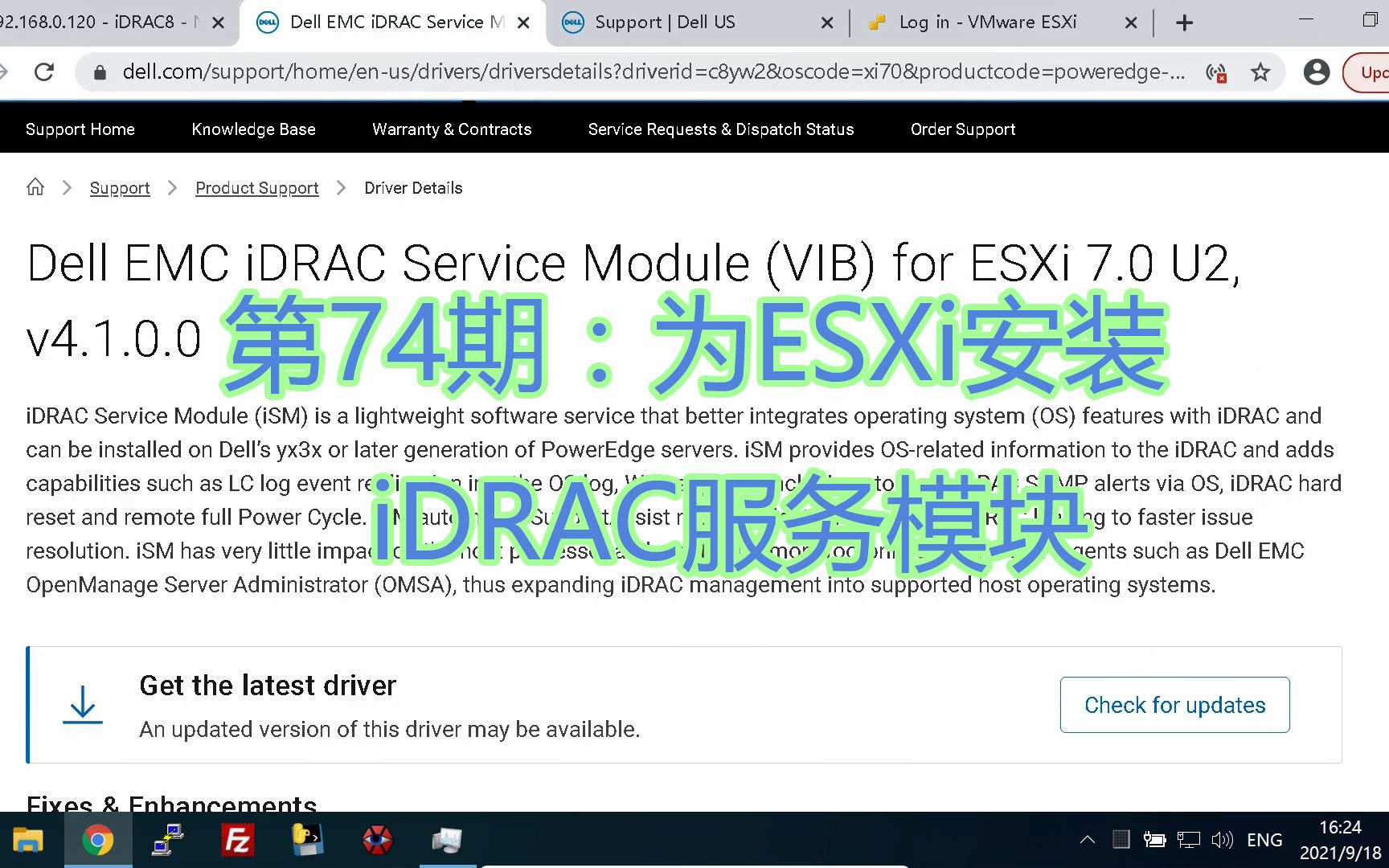Screen dimensions: 1389x868
Task: Close the Log in - VMware ESXi tab
Action: [x=1131, y=23]
